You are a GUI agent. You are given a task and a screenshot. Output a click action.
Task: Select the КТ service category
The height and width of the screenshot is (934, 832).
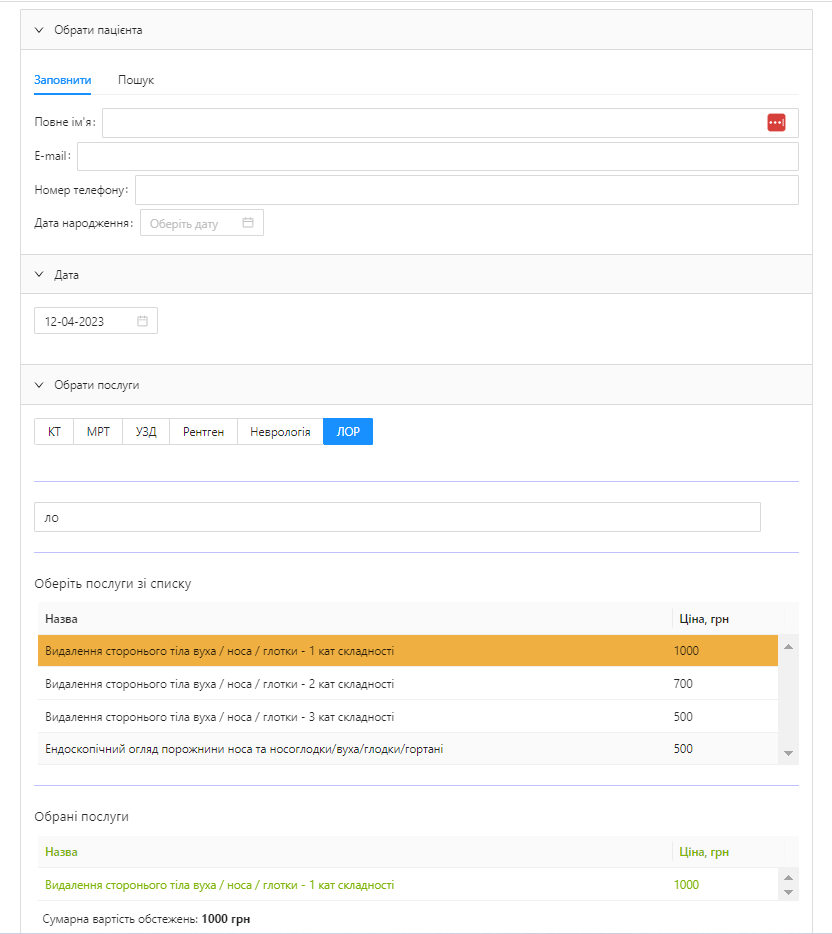(54, 432)
